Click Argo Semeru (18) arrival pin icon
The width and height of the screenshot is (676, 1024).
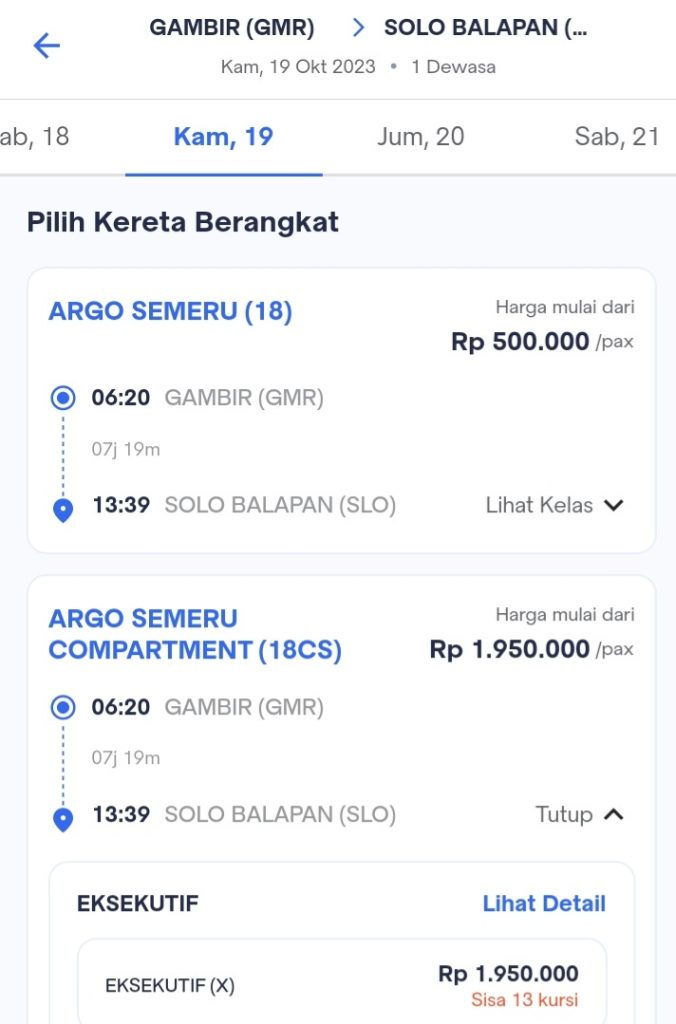(63, 511)
